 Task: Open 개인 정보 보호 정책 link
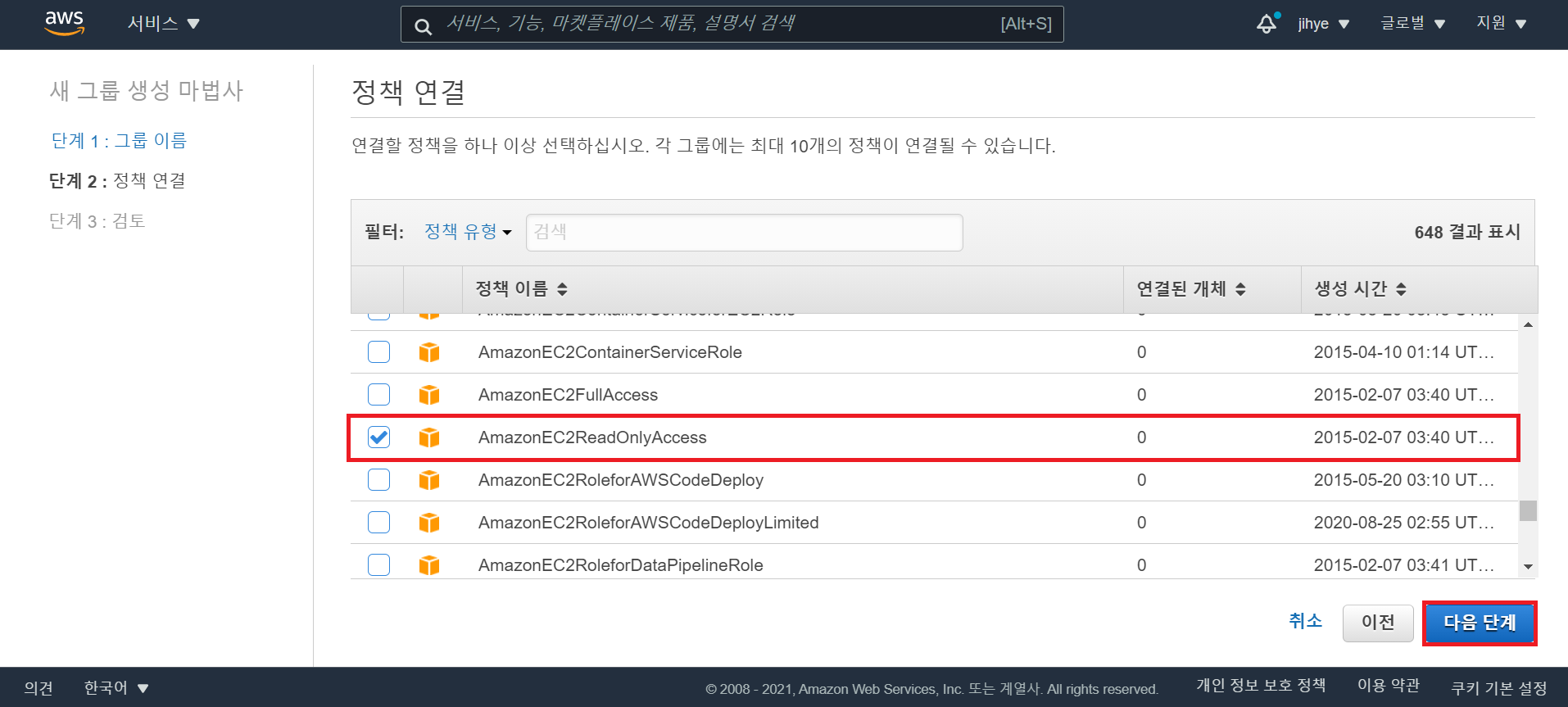tap(1261, 685)
